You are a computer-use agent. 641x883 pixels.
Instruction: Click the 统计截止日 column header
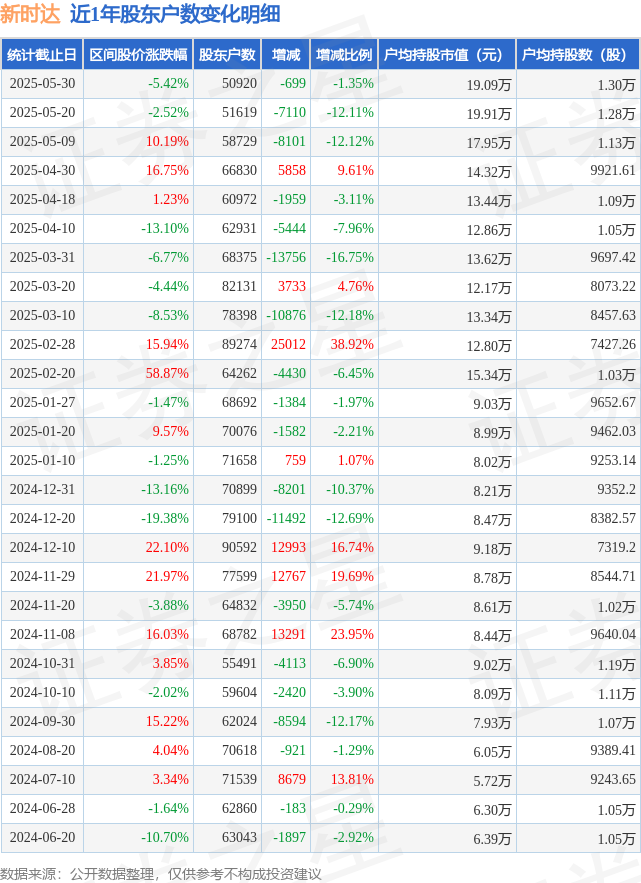[42, 55]
